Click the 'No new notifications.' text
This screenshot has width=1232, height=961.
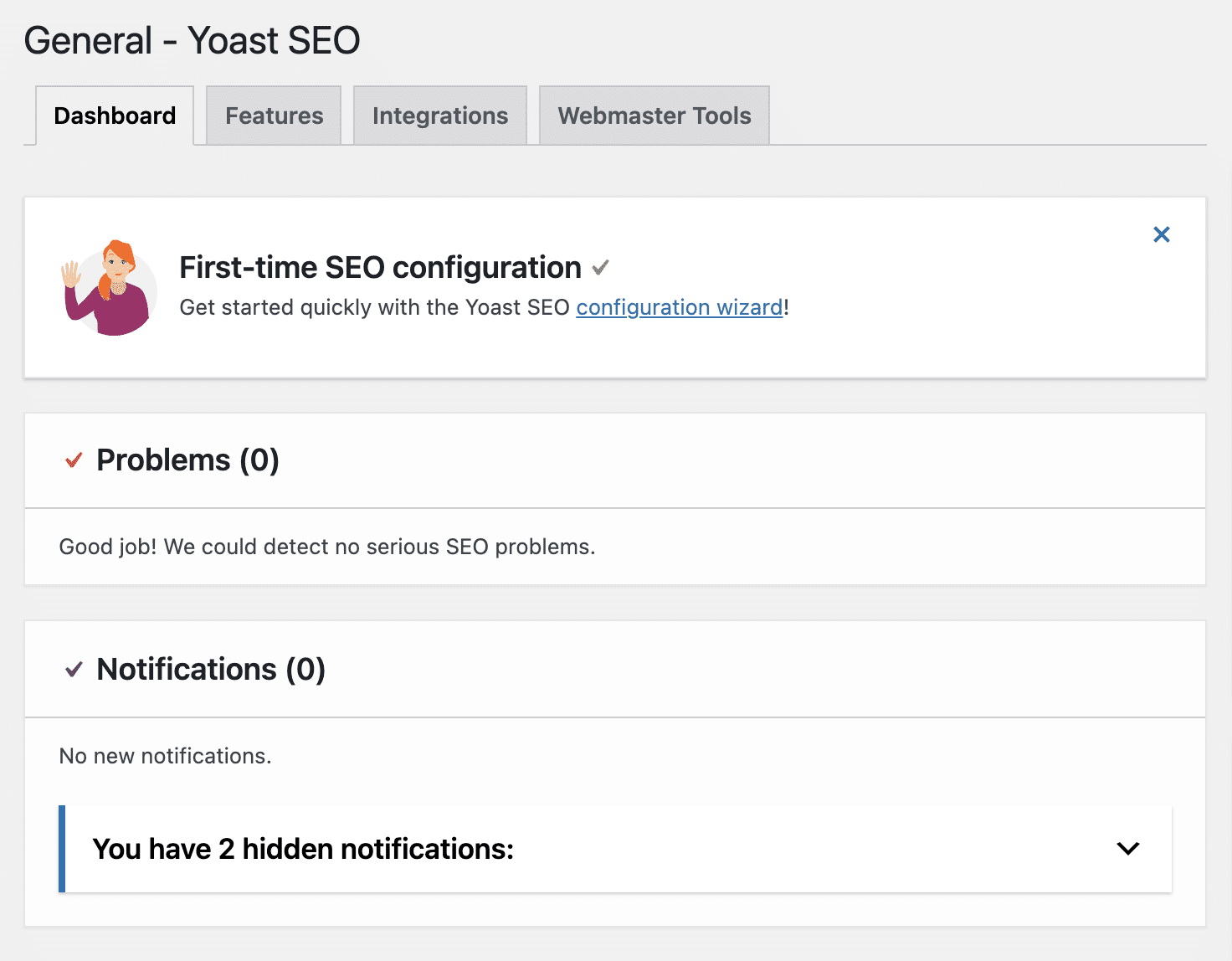tap(166, 756)
